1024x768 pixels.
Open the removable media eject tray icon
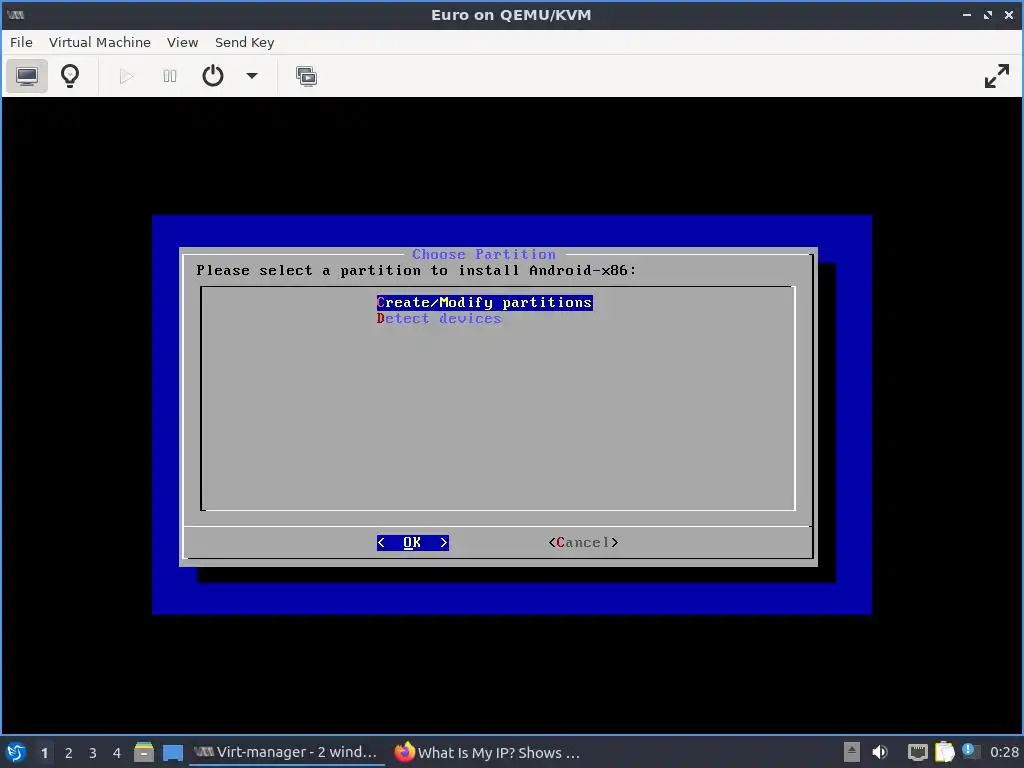coord(852,752)
